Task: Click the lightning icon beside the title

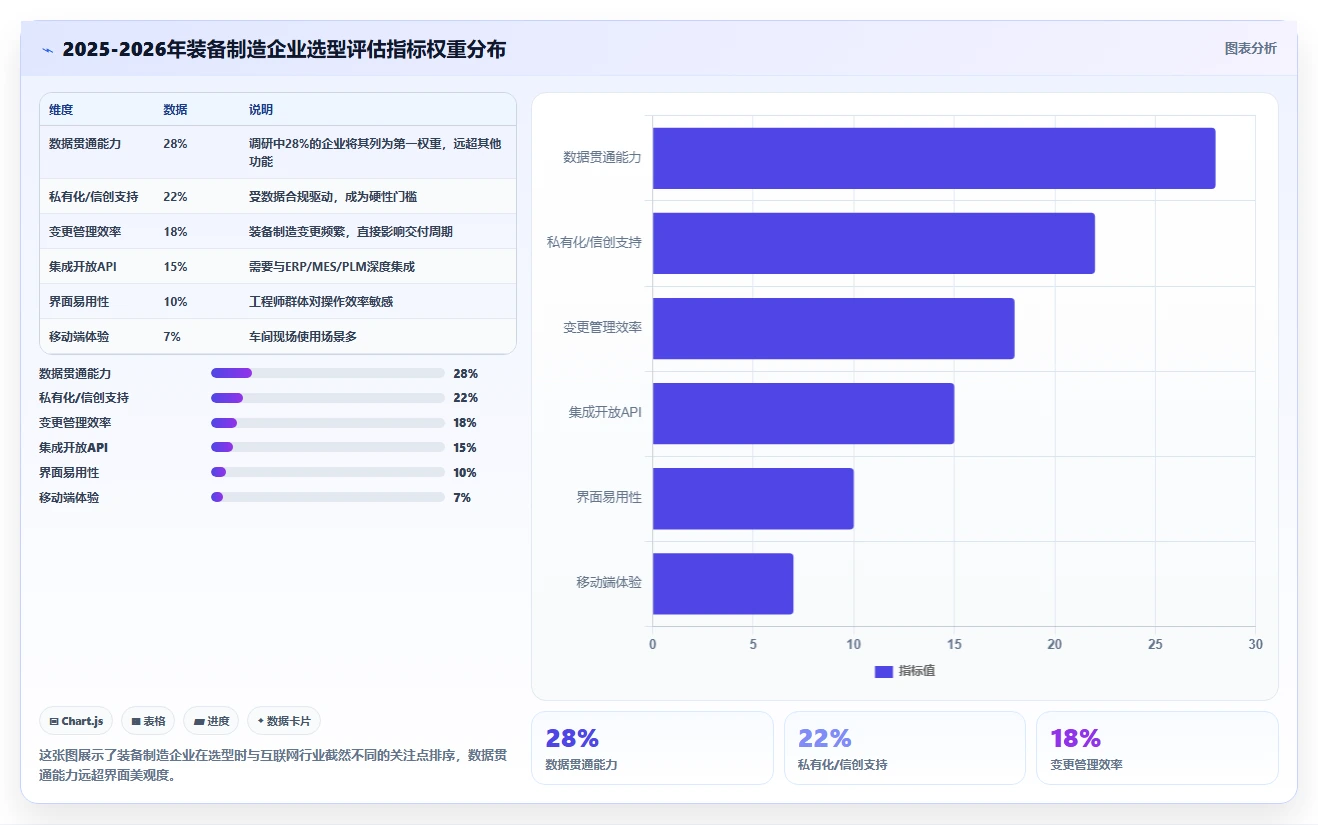Action: [x=47, y=49]
